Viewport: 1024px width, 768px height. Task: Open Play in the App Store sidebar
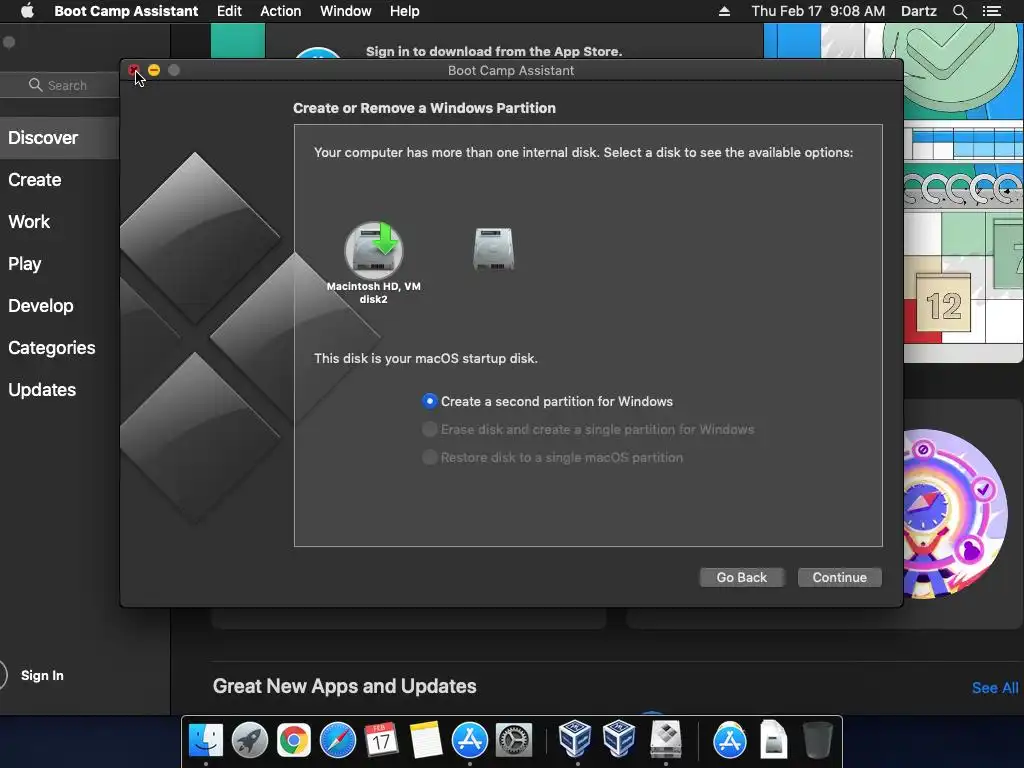pyautogui.click(x=25, y=264)
